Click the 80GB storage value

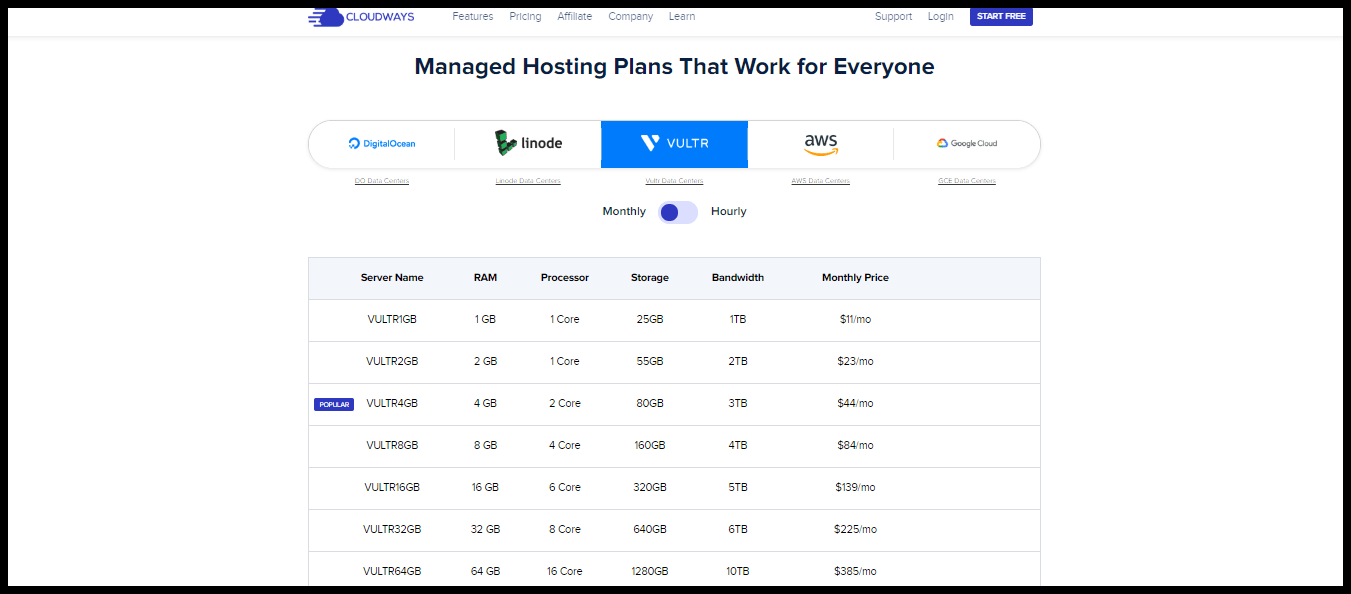pos(650,404)
